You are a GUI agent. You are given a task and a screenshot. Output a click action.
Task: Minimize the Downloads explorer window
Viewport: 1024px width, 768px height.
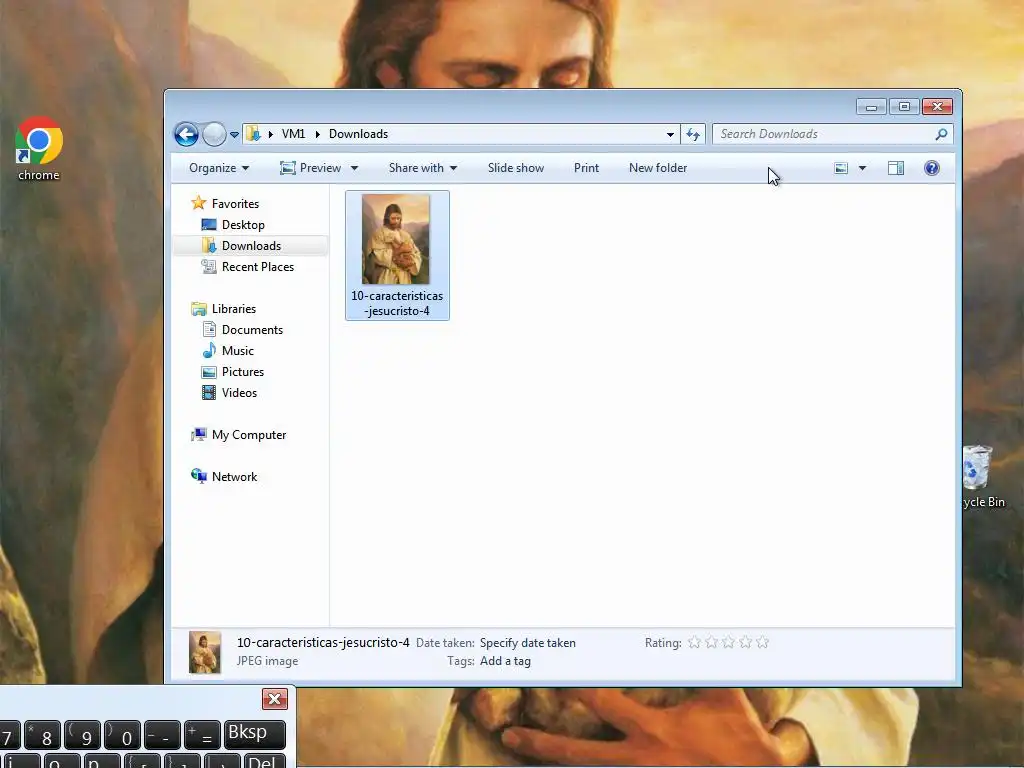coord(871,106)
